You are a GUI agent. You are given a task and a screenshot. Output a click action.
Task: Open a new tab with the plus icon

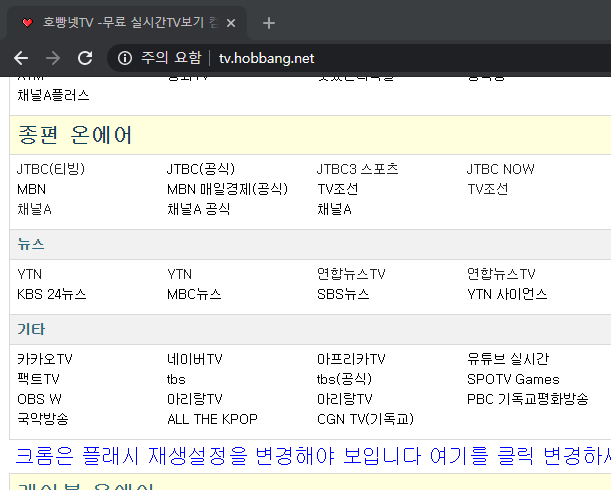269,23
